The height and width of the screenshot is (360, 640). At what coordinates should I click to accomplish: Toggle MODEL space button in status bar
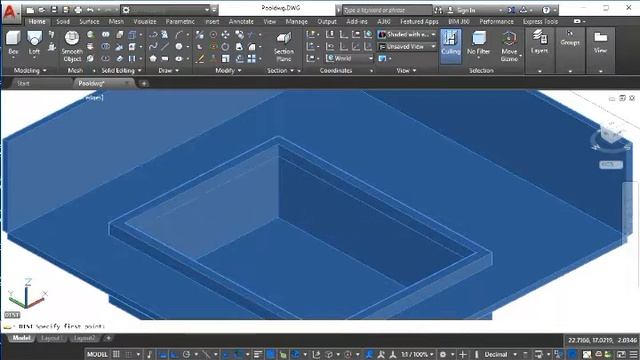(x=97, y=354)
